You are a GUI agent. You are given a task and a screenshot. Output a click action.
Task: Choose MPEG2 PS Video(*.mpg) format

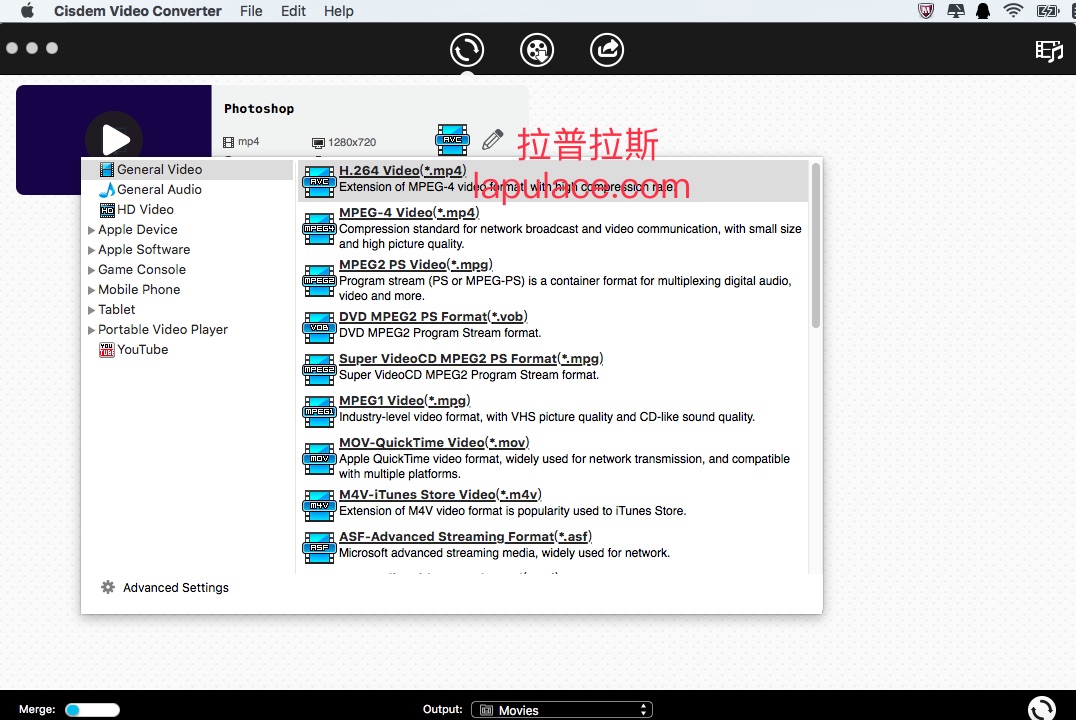[x=553, y=280]
